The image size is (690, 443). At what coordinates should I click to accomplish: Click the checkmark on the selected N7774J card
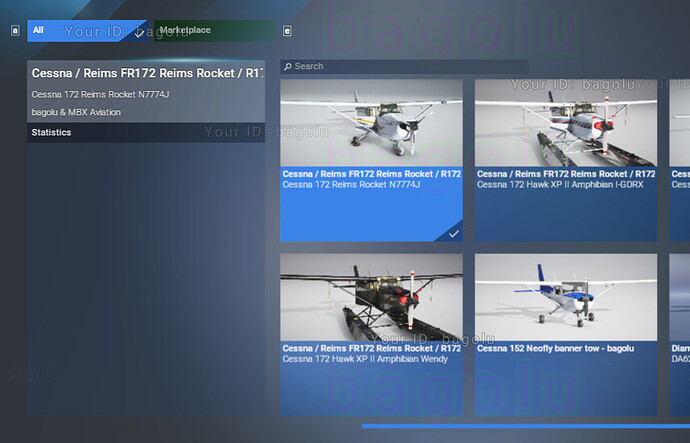[453, 234]
